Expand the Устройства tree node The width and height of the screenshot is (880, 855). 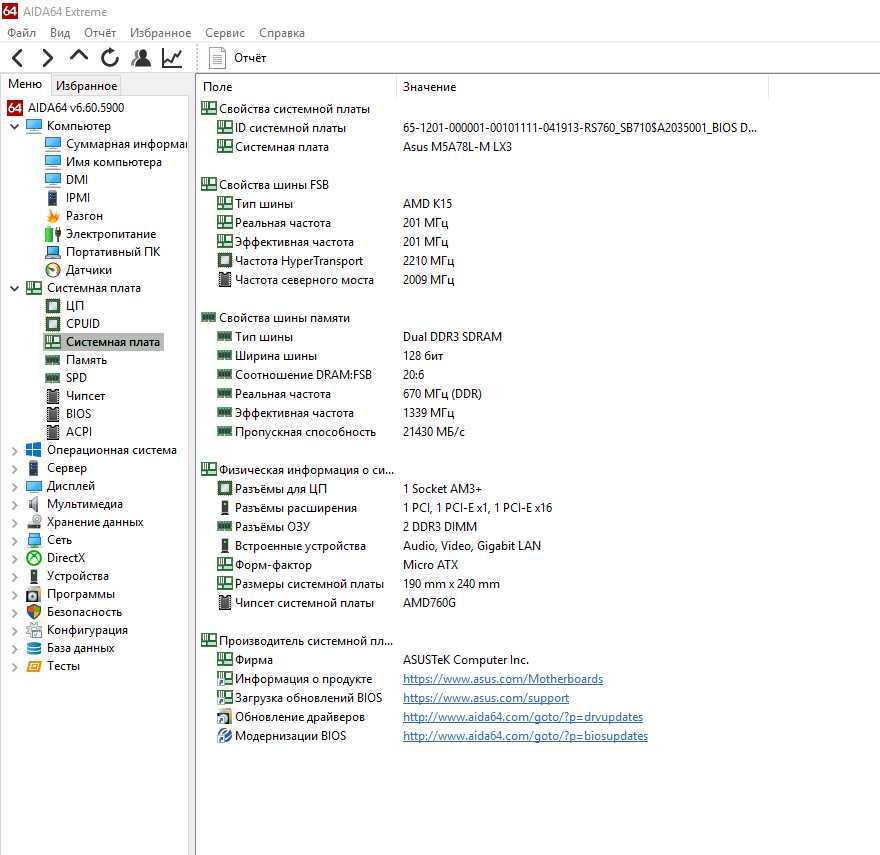pos(15,576)
